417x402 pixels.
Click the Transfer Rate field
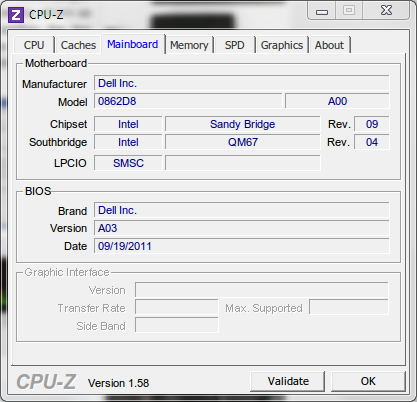coord(177,308)
